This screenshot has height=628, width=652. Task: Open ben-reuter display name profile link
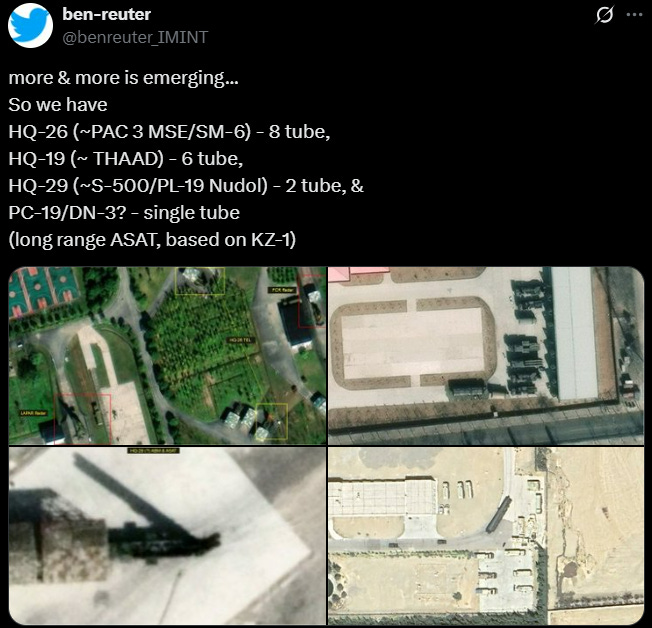click(x=106, y=15)
